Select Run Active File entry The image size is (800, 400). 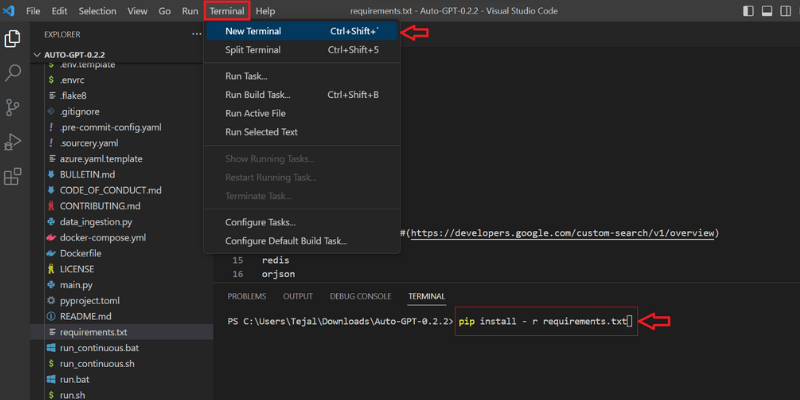point(302,113)
